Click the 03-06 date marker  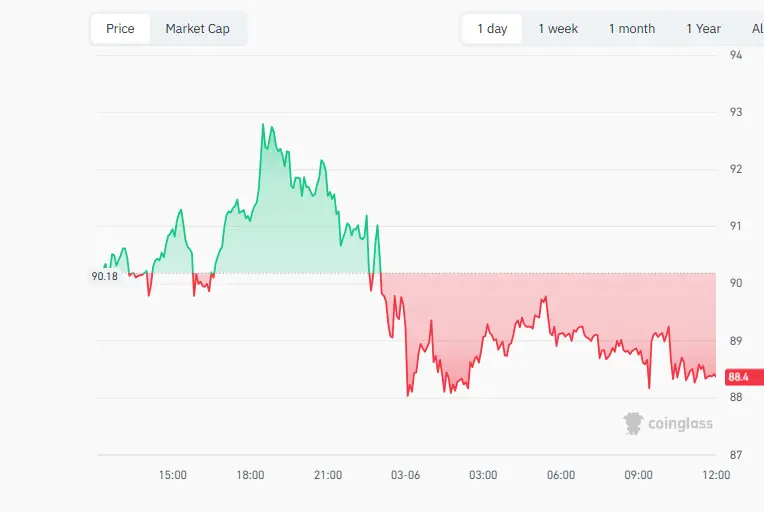pyautogui.click(x=405, y=476)
